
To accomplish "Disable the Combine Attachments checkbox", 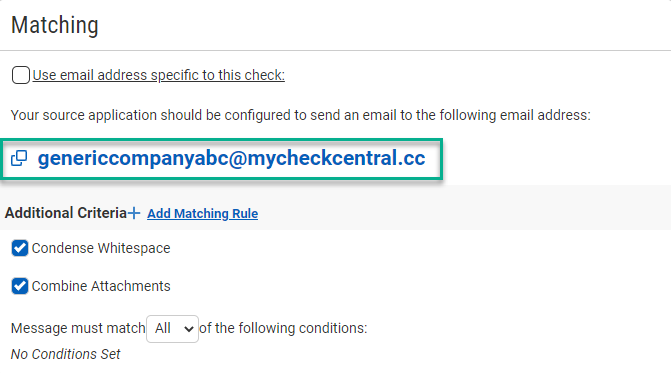I will click(20, 286).
